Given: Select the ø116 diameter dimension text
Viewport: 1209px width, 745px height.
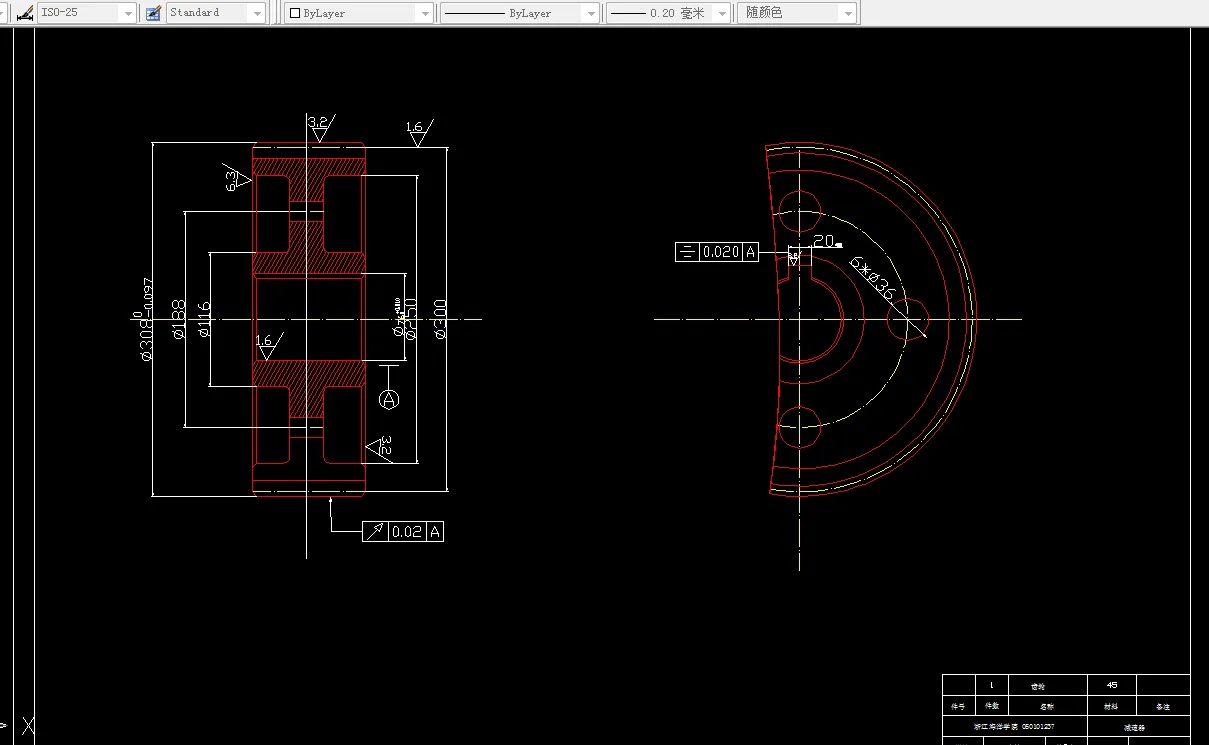Looking at the screenshot, I should 205,319.
